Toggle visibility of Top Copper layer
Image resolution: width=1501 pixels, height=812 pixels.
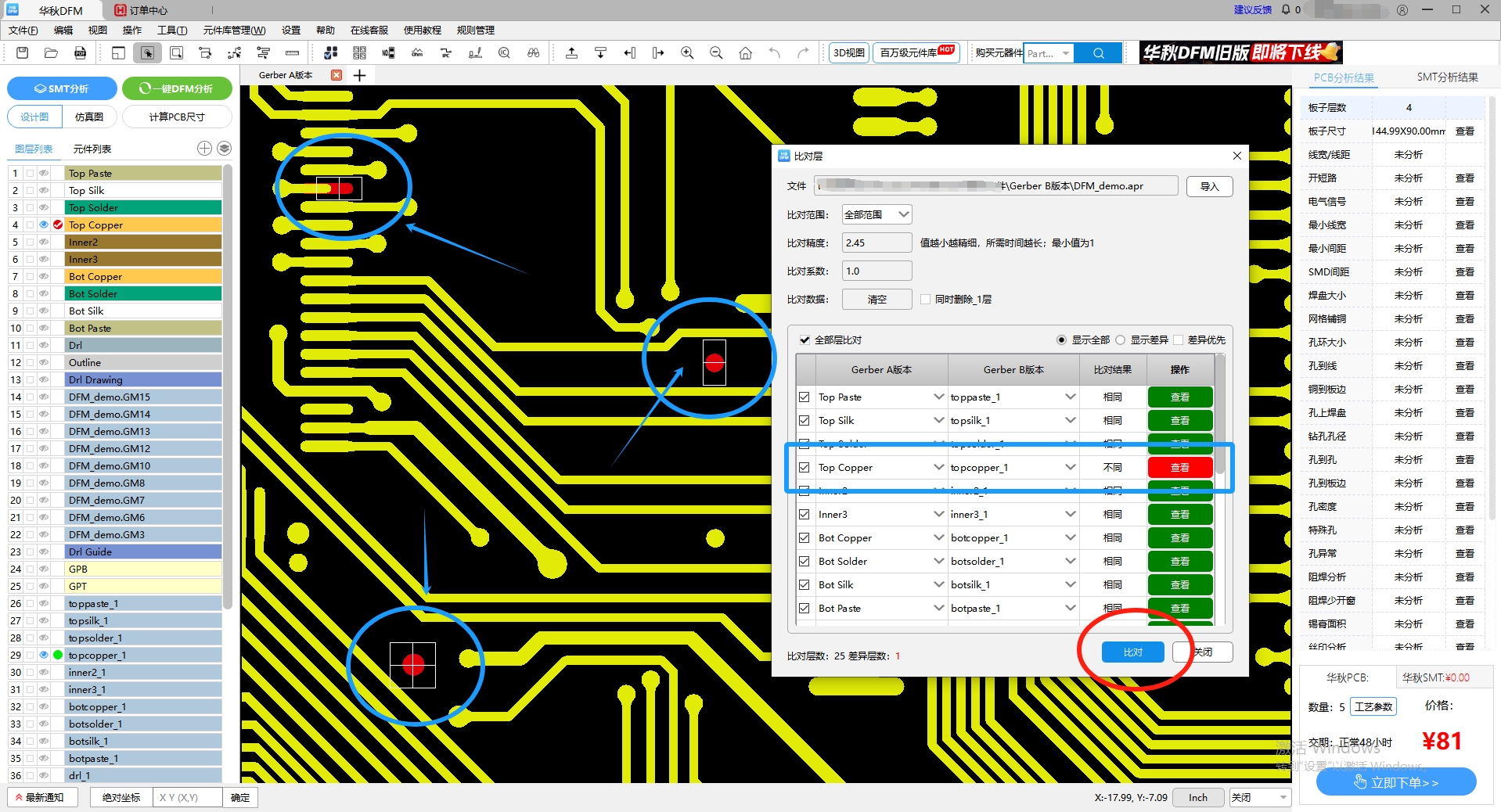coord(44,225)
